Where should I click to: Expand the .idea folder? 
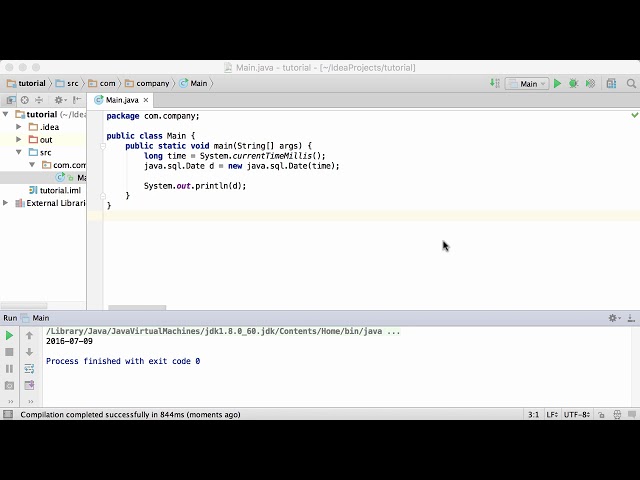pos(18,127)
